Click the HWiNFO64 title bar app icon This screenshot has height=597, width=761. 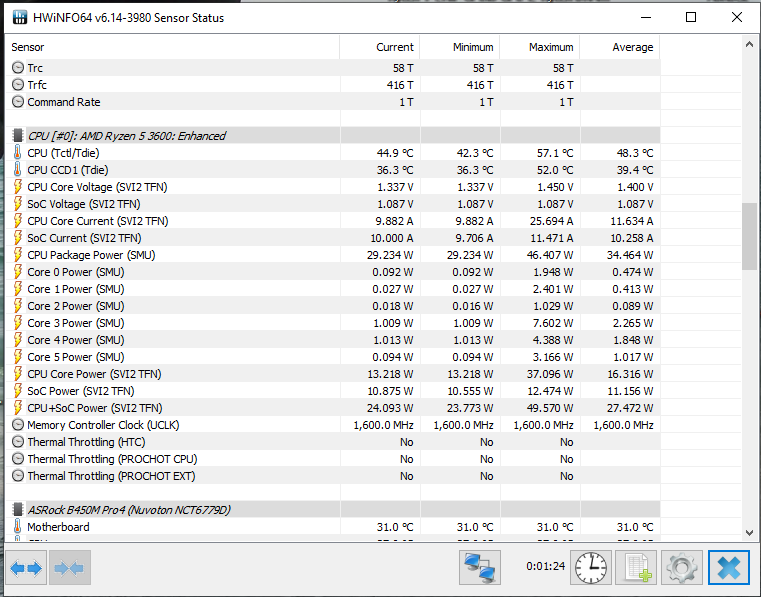(19, 18)
